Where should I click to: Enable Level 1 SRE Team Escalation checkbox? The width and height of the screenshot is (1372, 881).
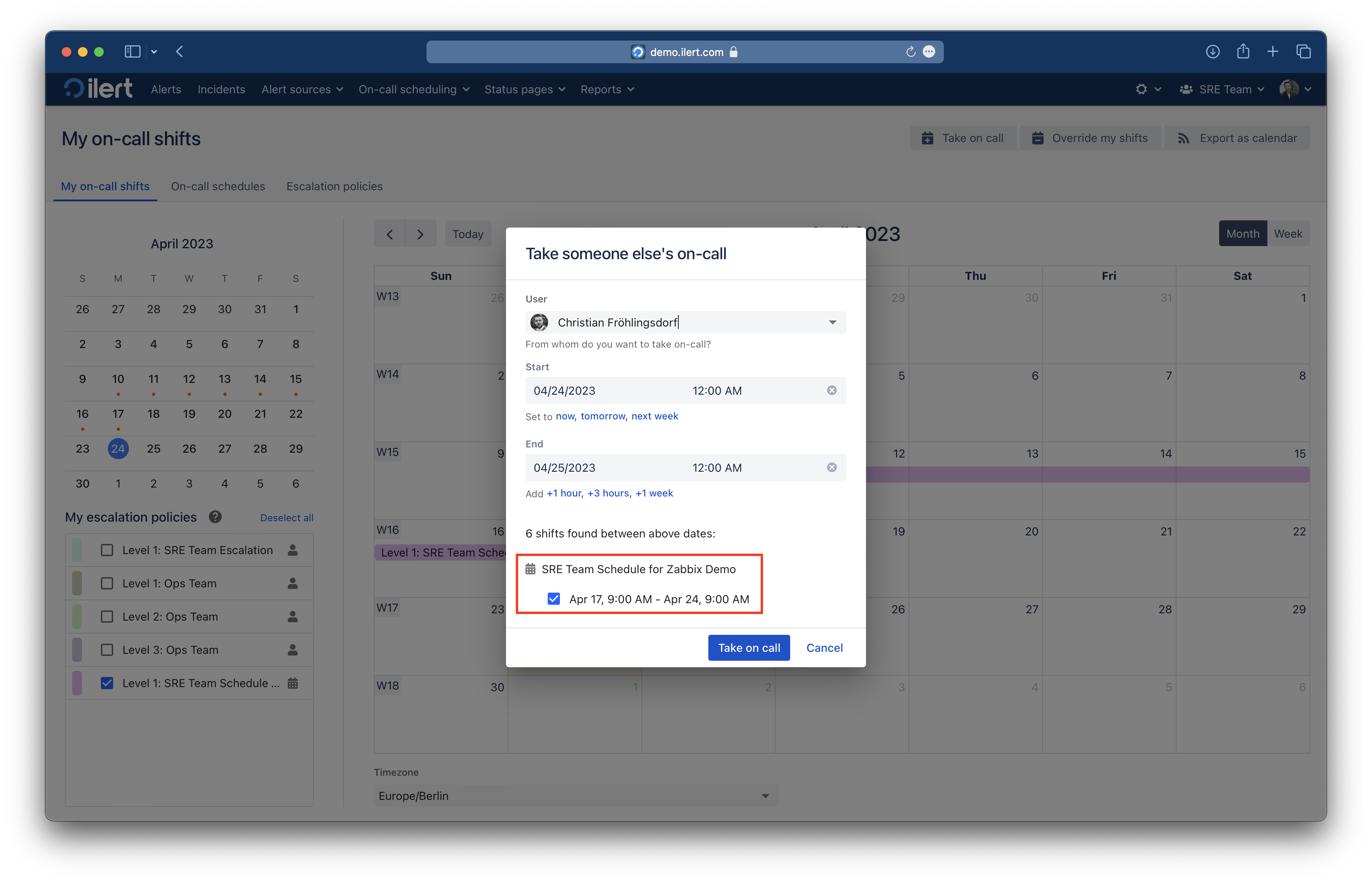coord(107,550)
